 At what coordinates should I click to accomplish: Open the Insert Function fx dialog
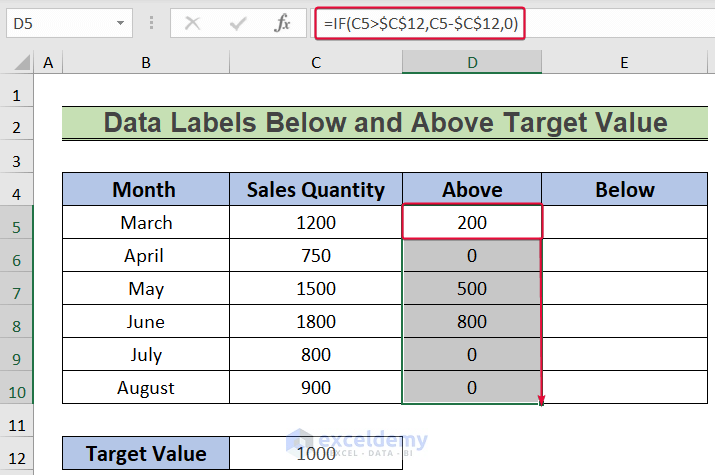pos(283,22)
